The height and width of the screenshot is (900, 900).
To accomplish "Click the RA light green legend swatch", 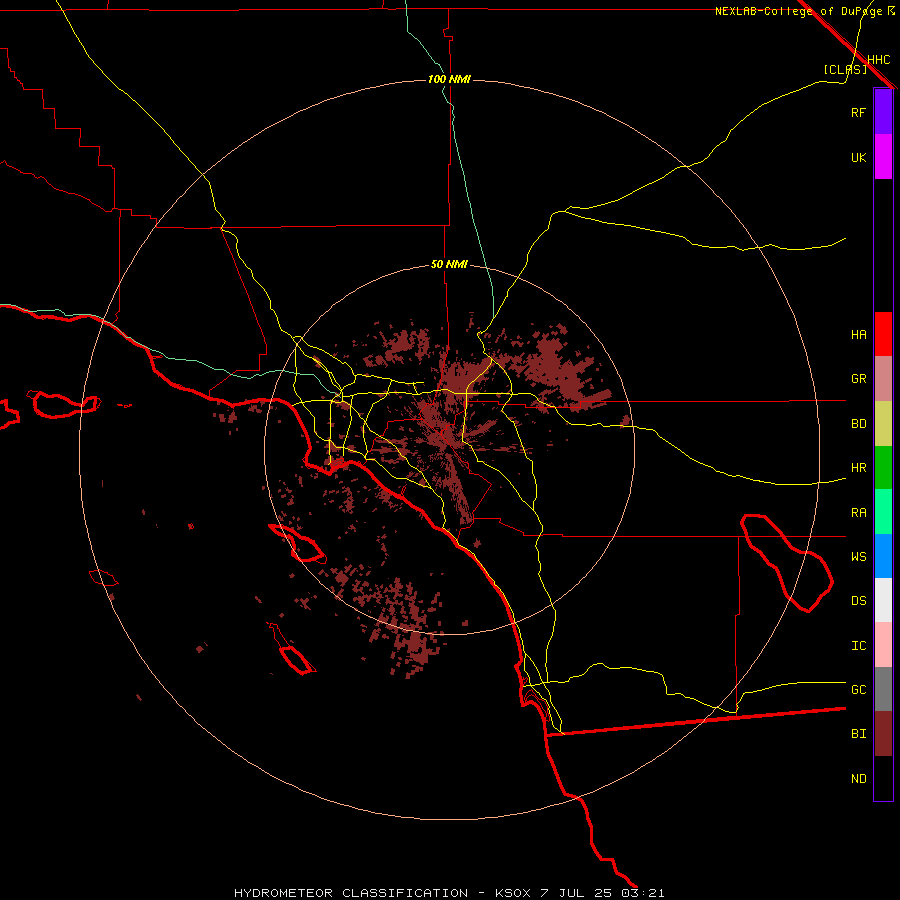I will 883,512.
